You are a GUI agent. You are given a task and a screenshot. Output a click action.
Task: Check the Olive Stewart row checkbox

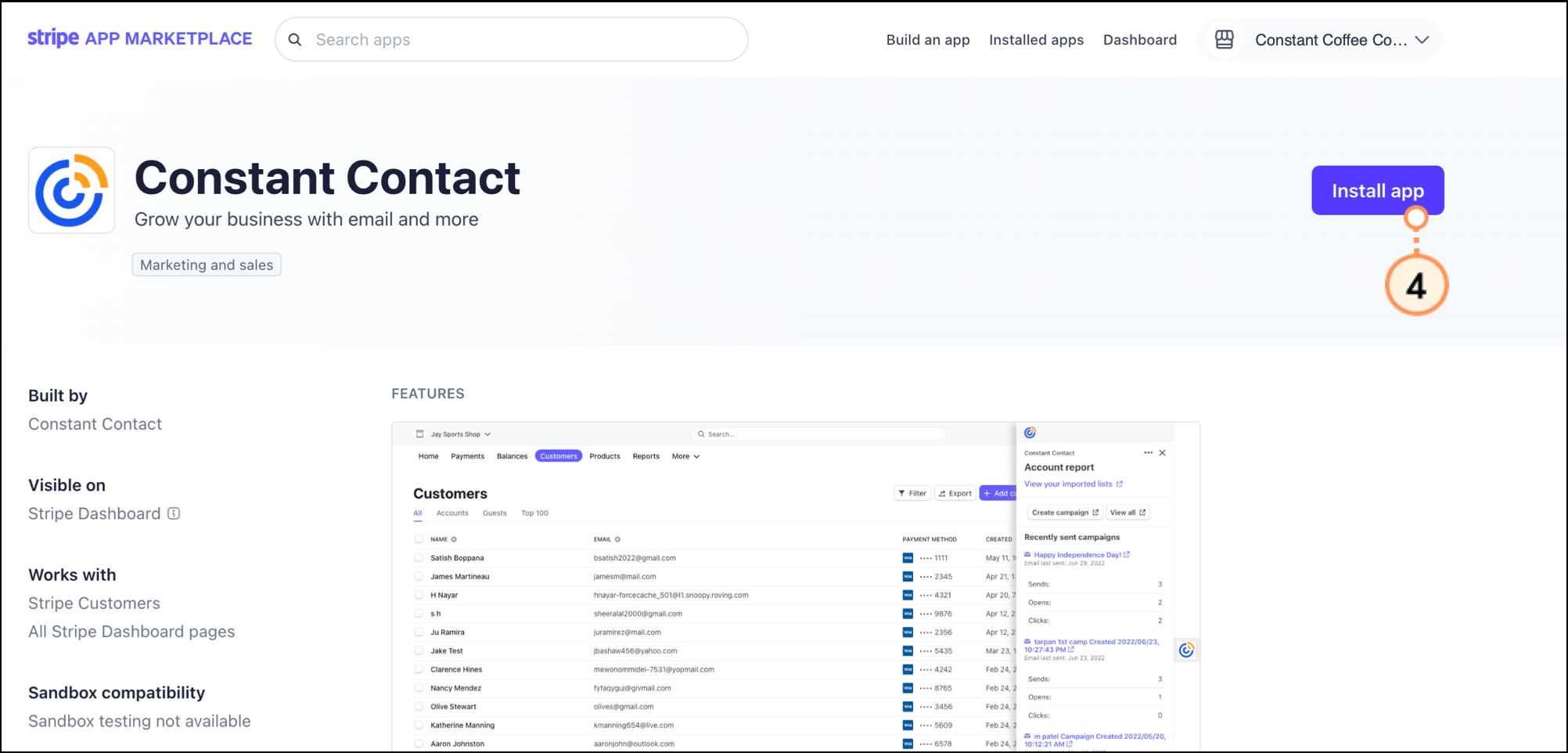tap(419, 707)
